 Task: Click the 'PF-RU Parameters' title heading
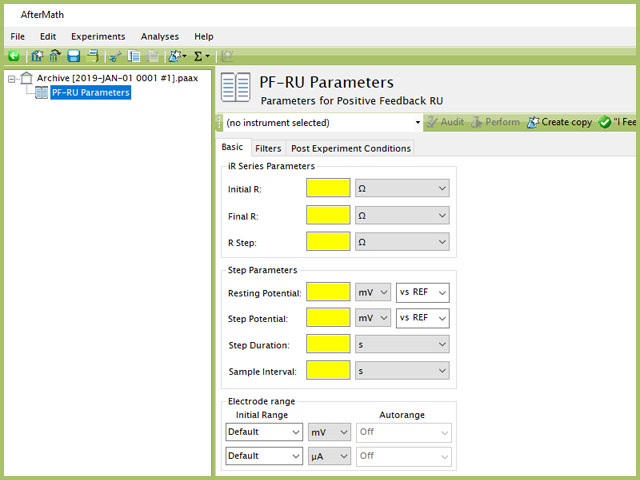[x=326, y=82]
